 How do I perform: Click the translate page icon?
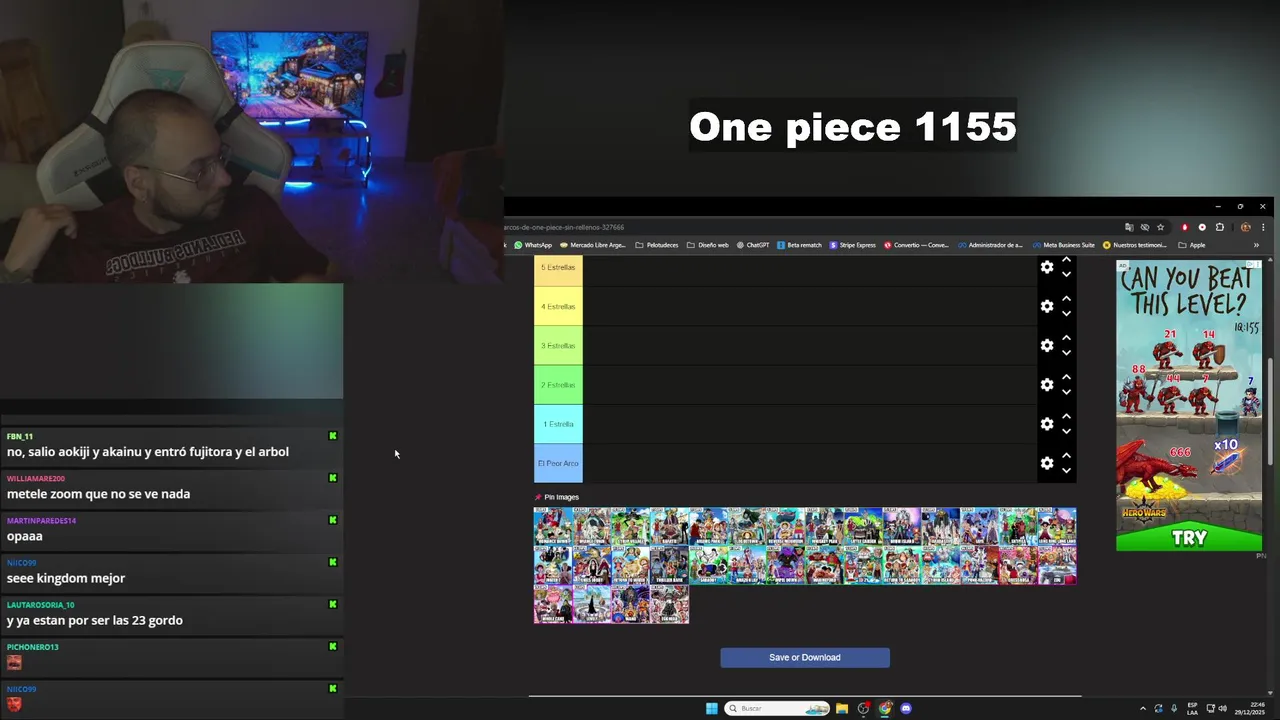[x=1129, y=227]
